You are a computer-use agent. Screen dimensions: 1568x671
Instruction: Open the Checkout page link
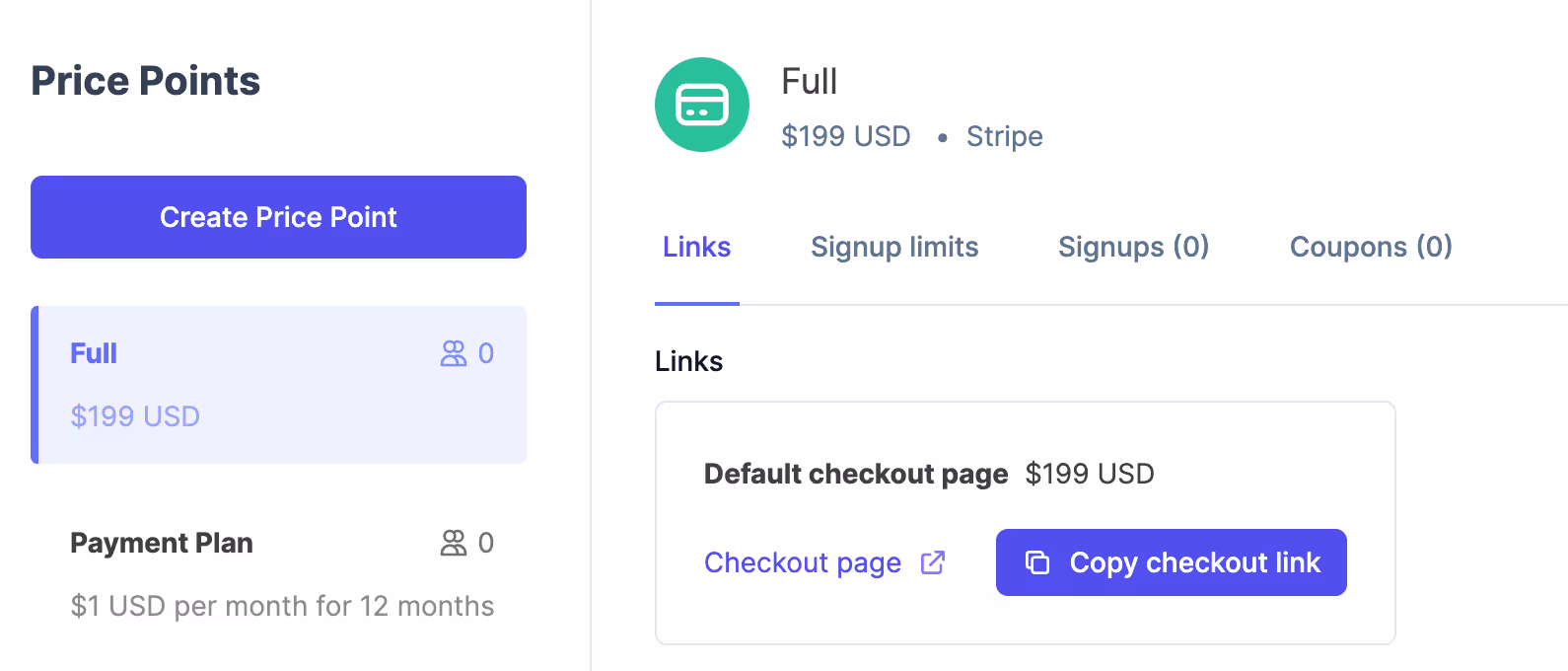(802, 561)
